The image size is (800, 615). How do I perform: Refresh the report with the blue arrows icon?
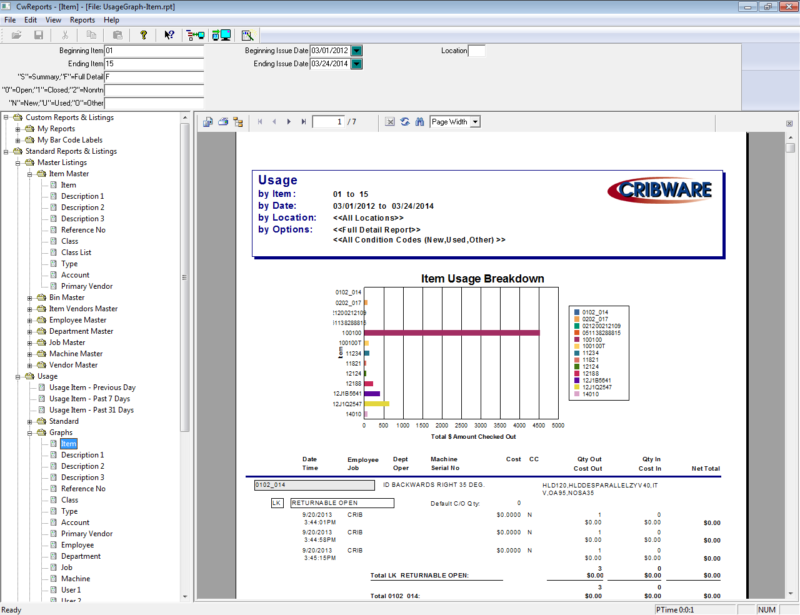click(x=404, y=122)
